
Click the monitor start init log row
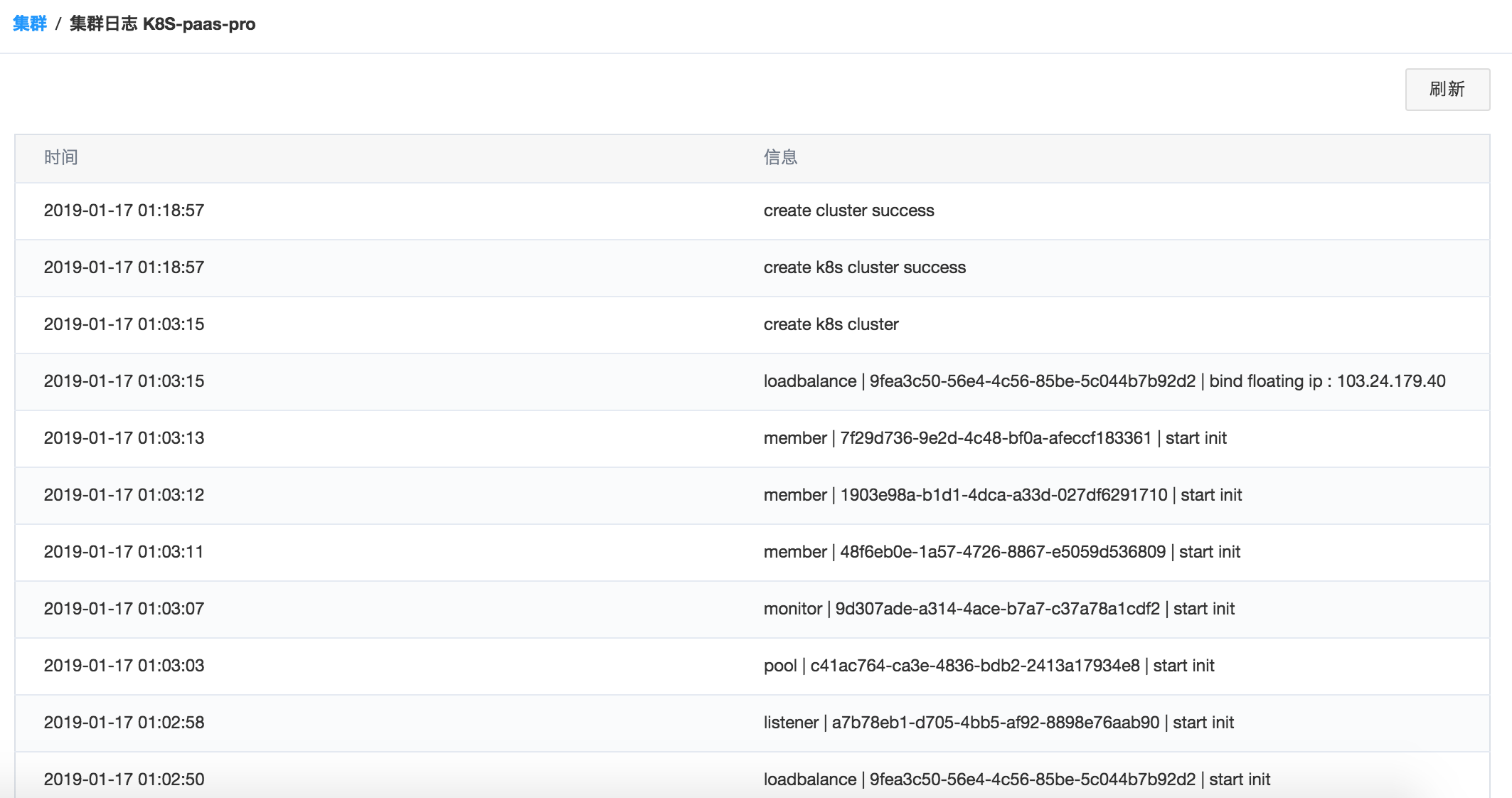coord(756,608)
